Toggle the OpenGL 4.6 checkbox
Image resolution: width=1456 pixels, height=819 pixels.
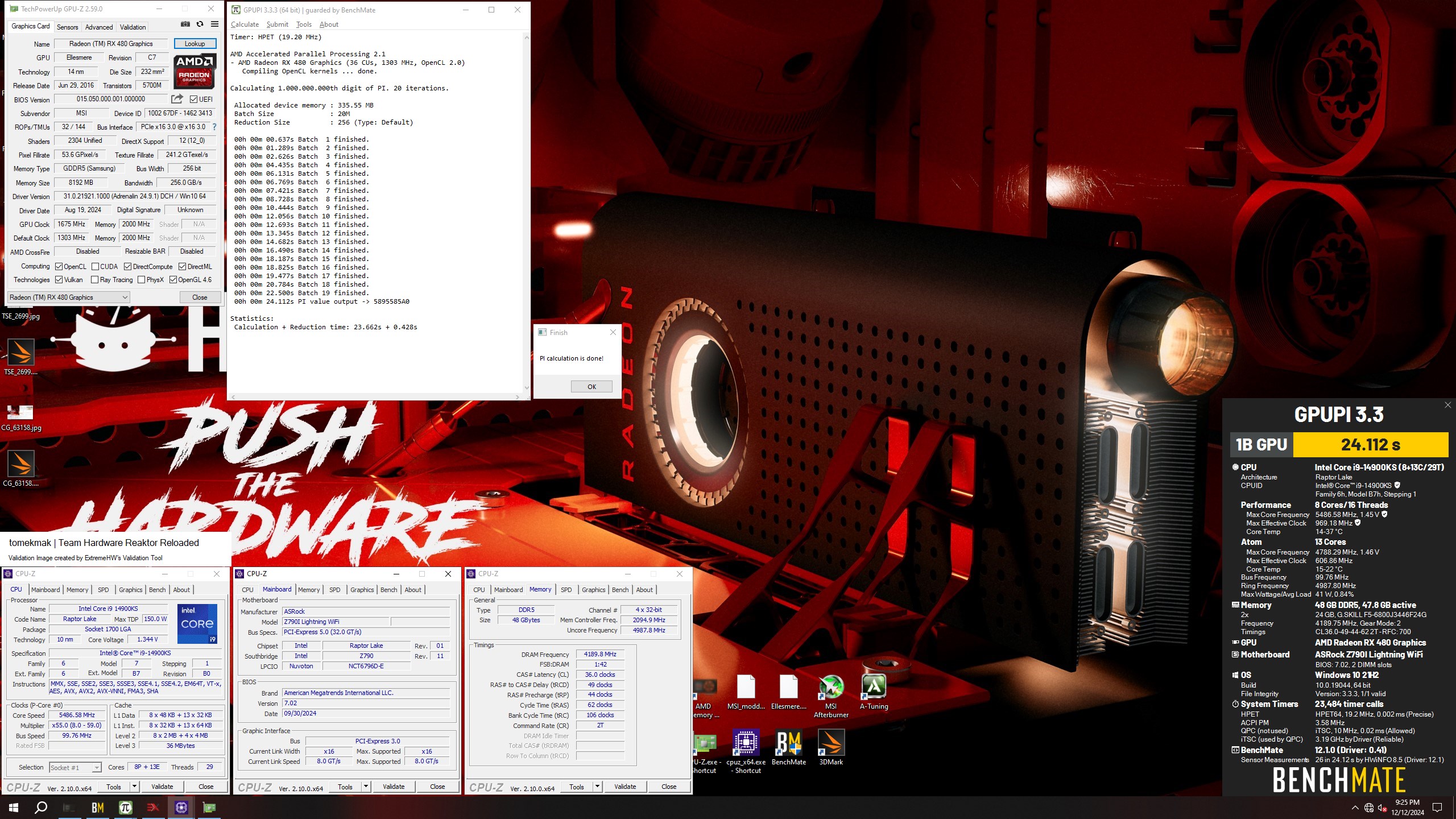173,280
